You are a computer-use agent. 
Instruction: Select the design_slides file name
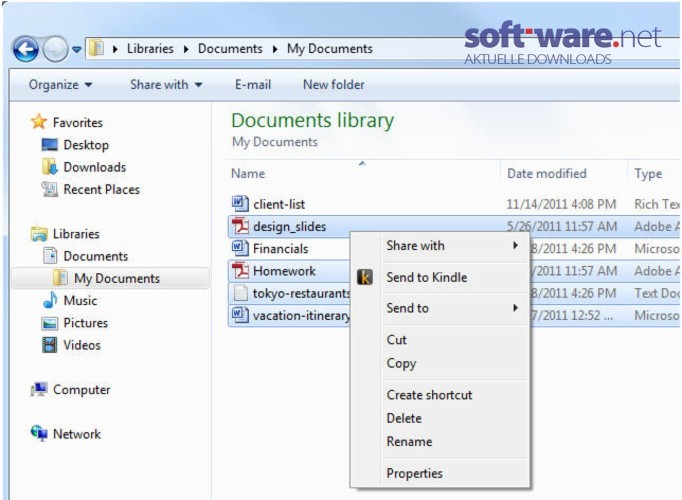(x=289, y=227)
